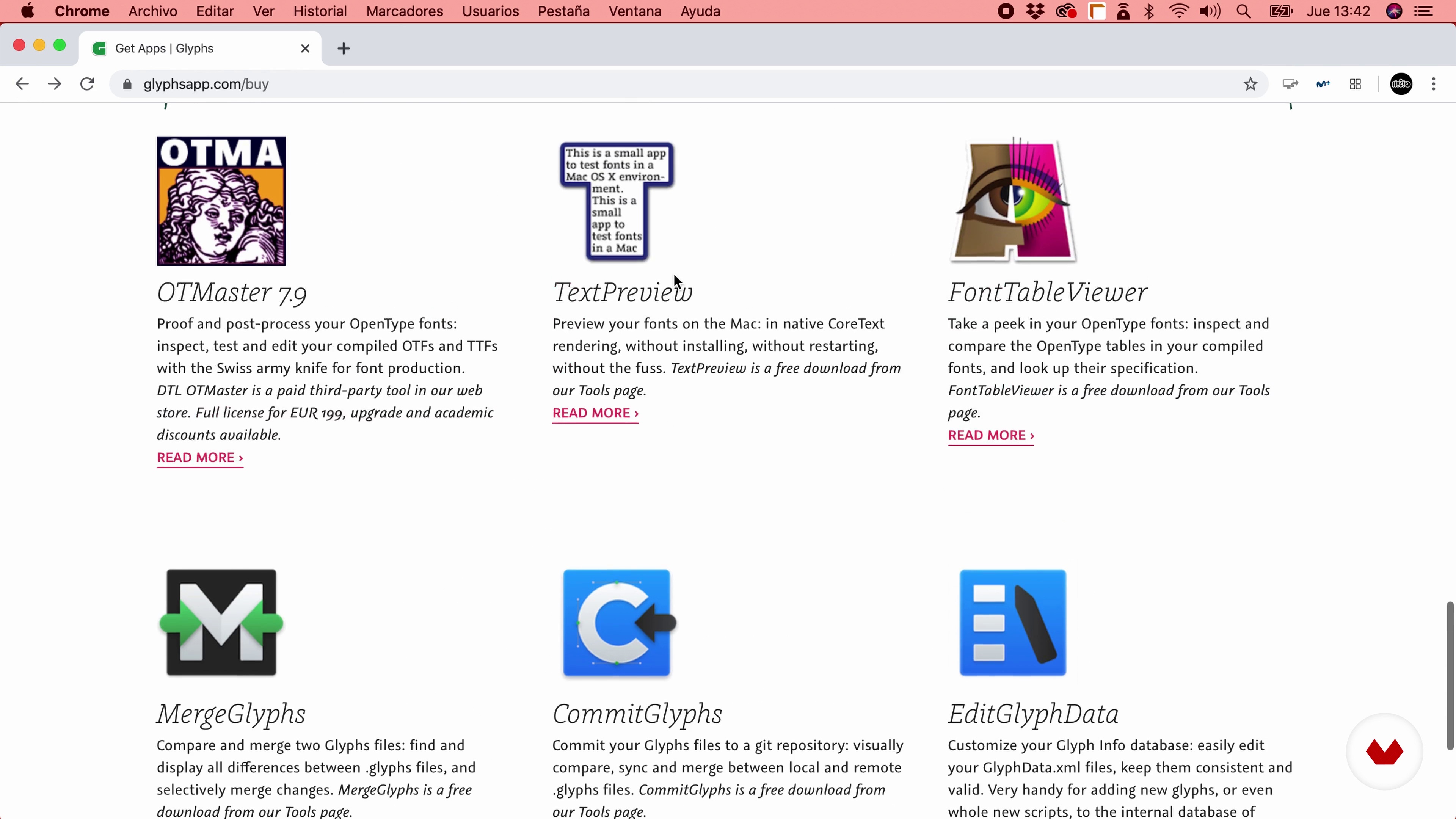Screen dimensions: 1456x819
Task: Open the Chrome application menu
Action: click(82, 11)
